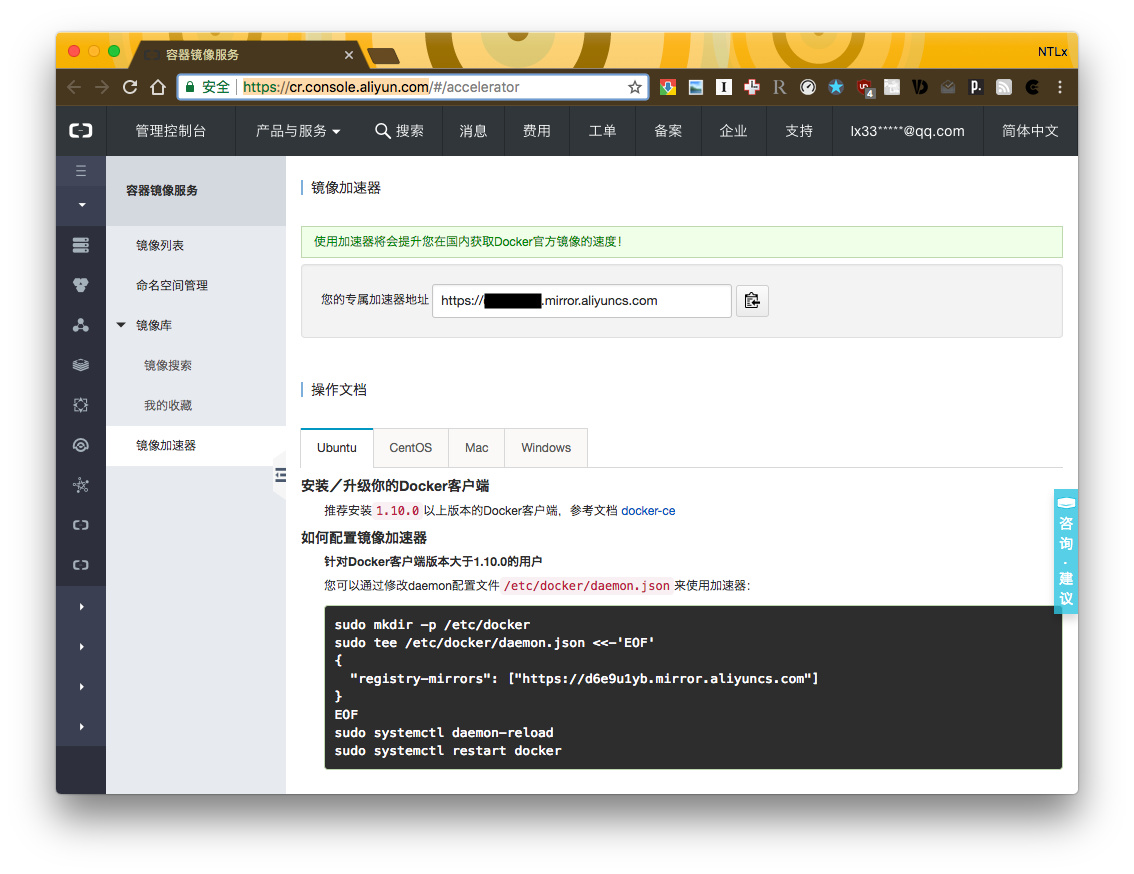Viewport: 1134px width, 874px height.
Task: Toggle the down caret below the sidebar hamburger
Action: point(82,205)
